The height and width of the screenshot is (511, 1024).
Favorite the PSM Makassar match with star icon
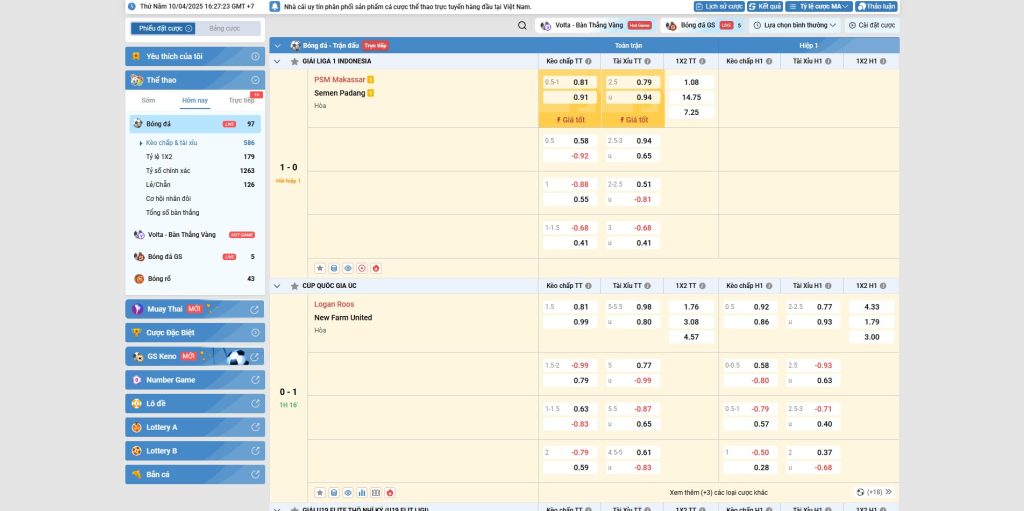pos(320,268)
